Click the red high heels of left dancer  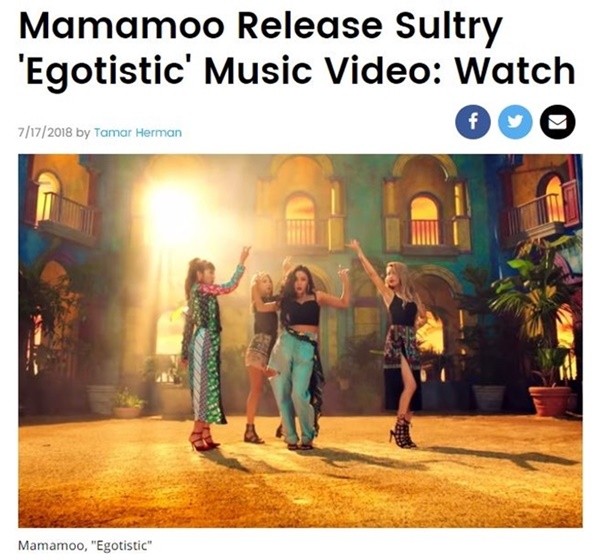point(205,438)
